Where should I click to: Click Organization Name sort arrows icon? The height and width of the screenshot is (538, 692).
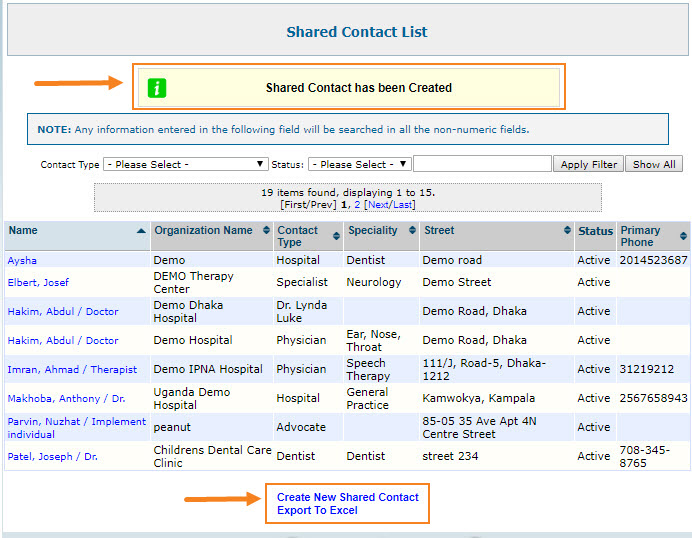(x=266, y=231)
